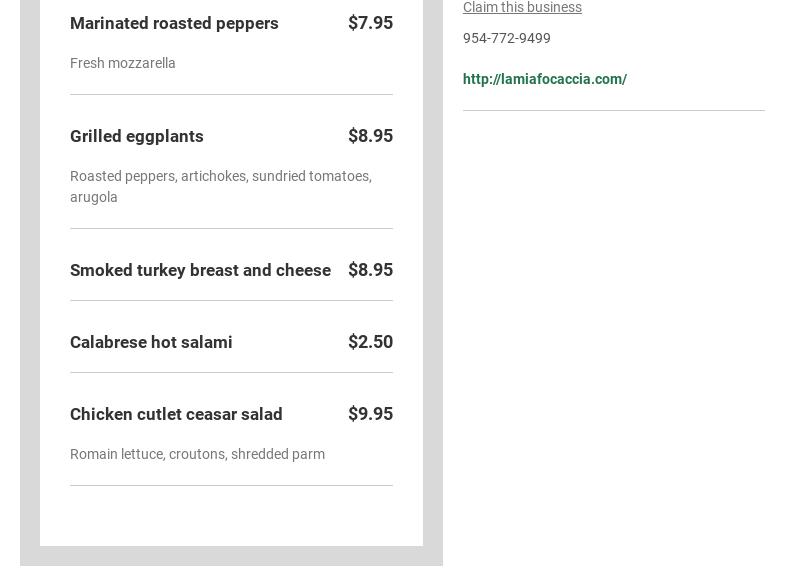This screenshot has height=571, width=785.
Task: Click the $9.95 price
Action: (x=370, y=414)
